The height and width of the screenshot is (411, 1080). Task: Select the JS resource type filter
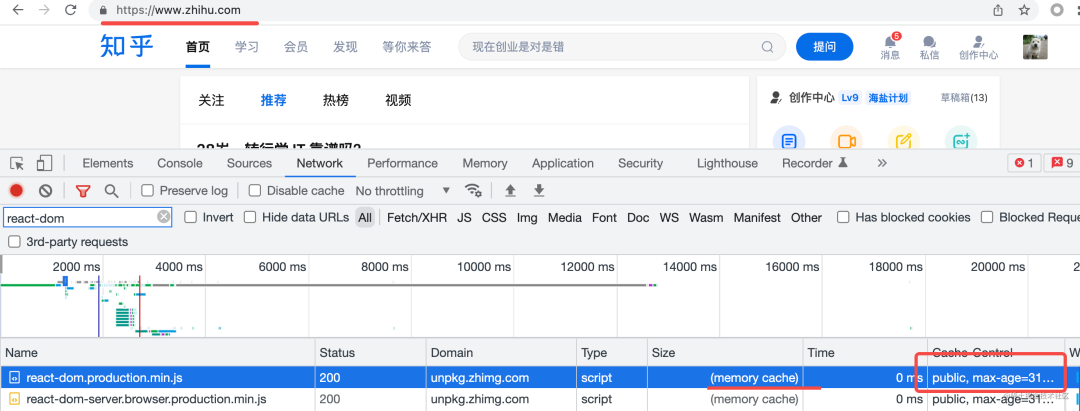coord(464,218)
